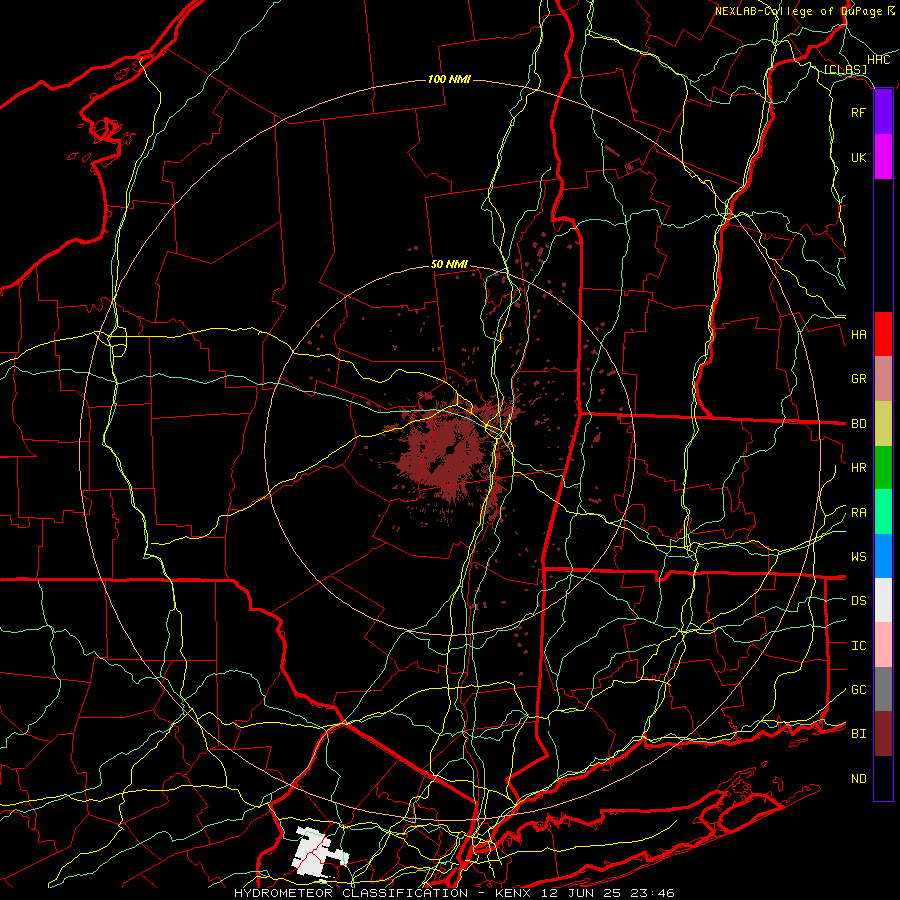
Task: Pick the RA light-green legend block
Action: pyautogui.click(x=883, y=512)
